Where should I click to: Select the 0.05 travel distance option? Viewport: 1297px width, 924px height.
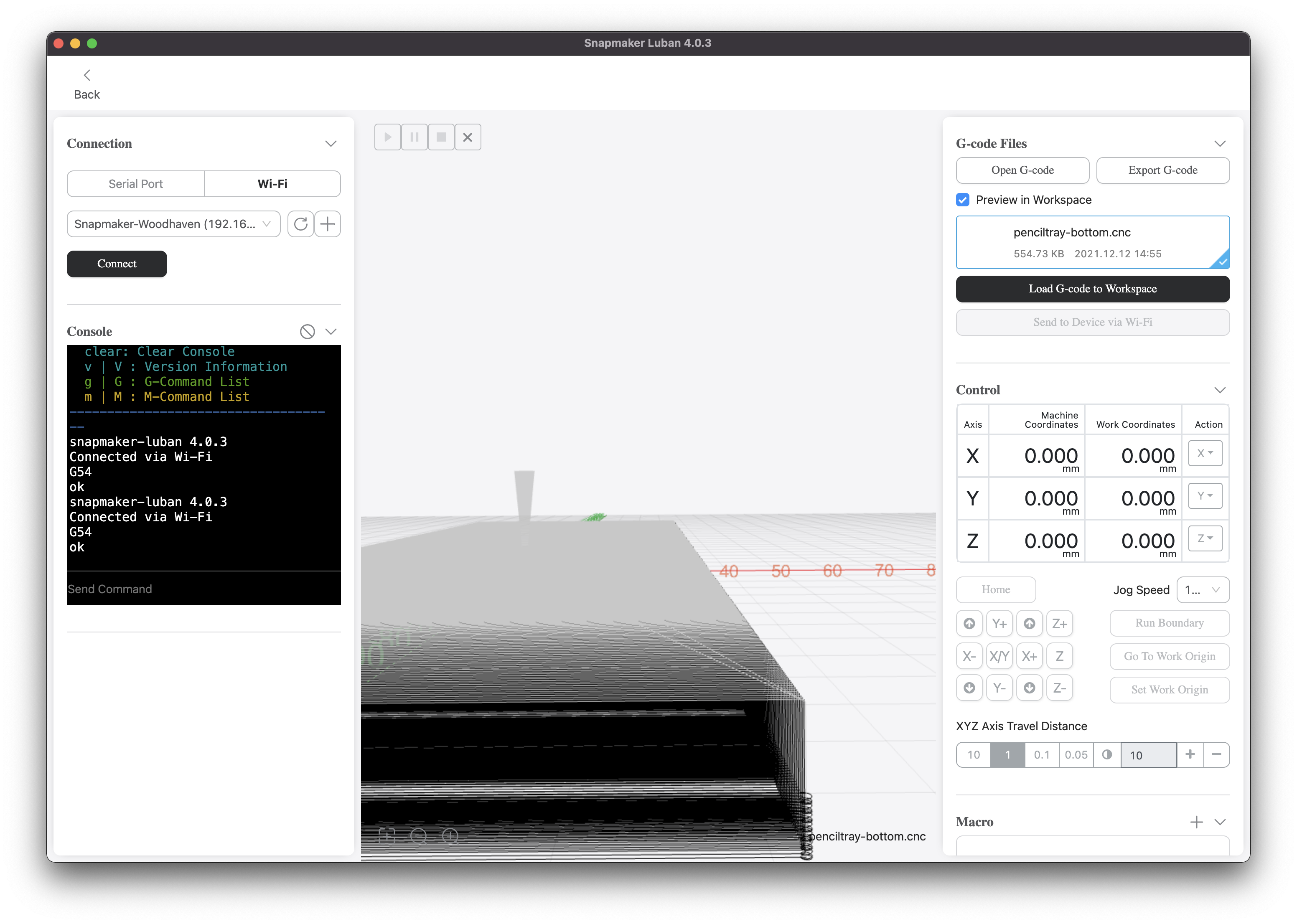pos(1076,755)
